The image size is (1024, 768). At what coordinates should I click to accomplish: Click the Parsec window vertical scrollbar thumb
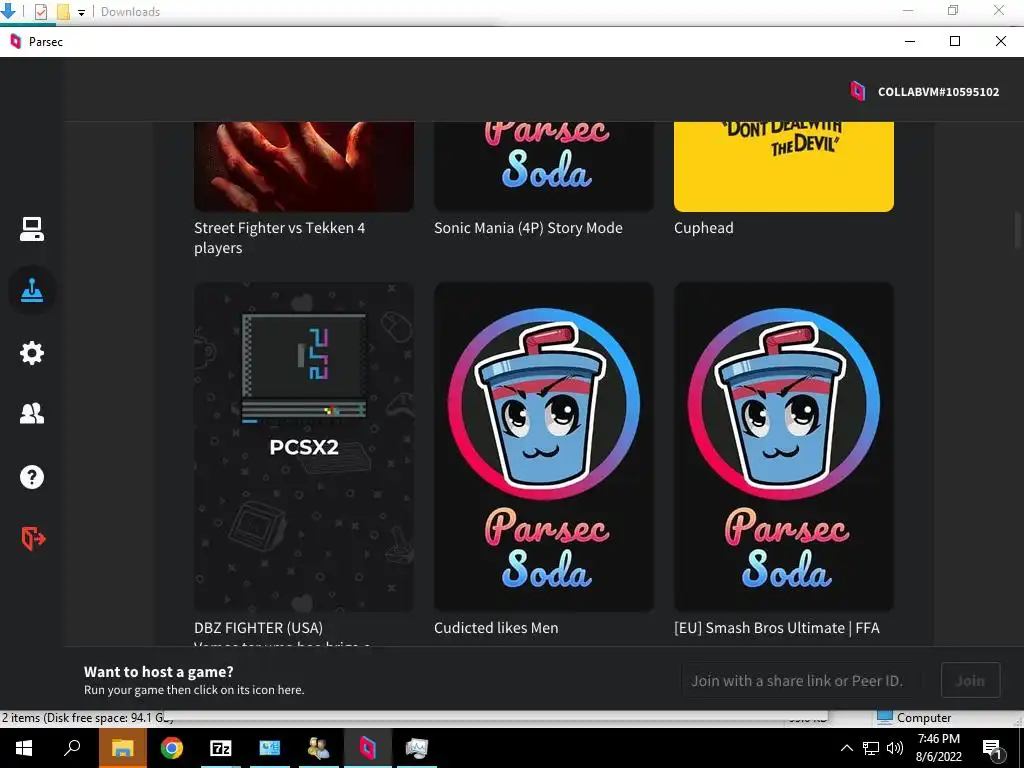tap(1018, 230)
